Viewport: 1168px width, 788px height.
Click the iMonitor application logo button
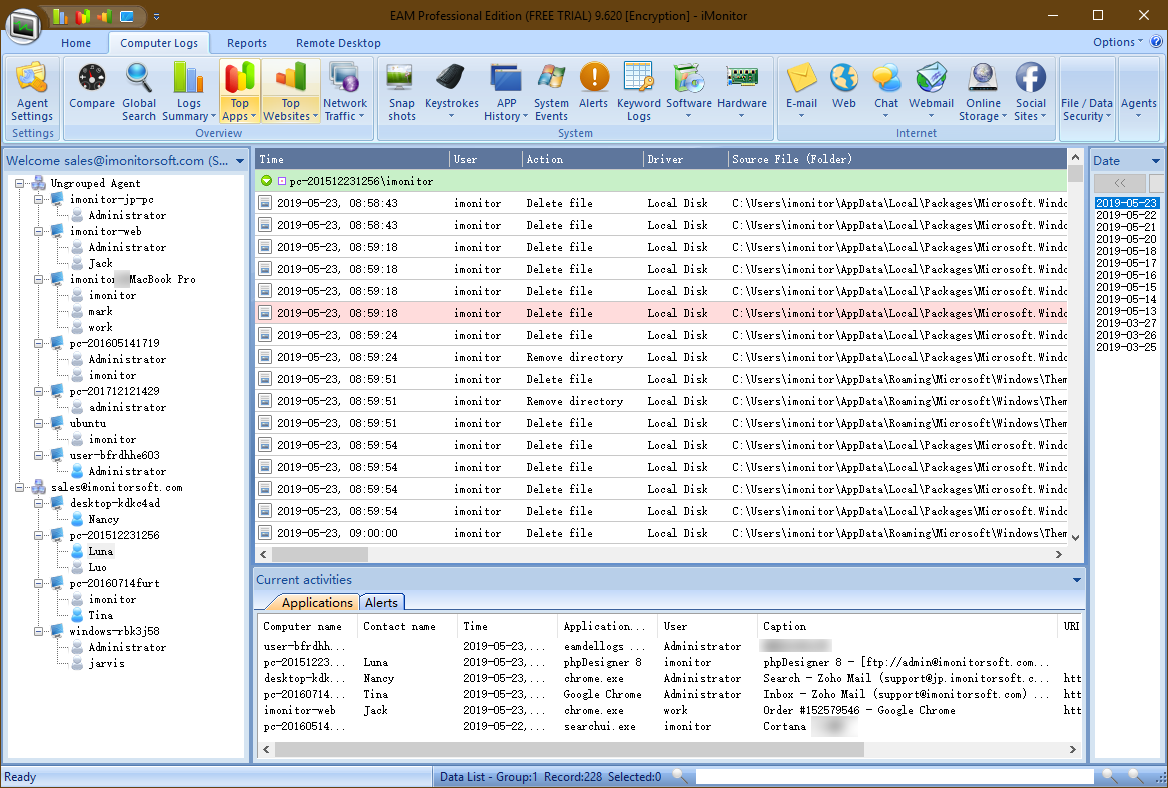(x=24, y=25)
